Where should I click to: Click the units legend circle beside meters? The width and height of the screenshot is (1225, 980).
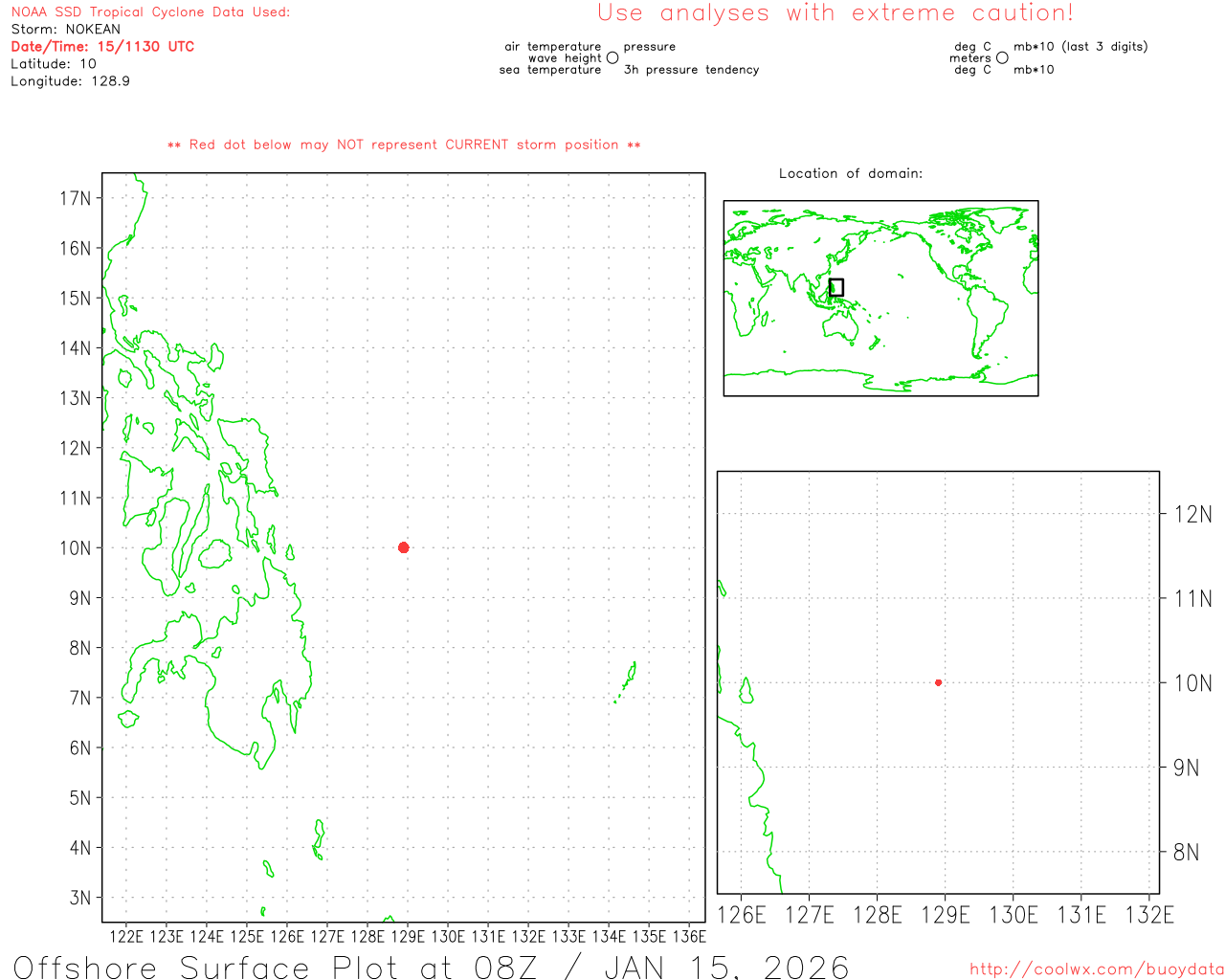coord(1002,58)
